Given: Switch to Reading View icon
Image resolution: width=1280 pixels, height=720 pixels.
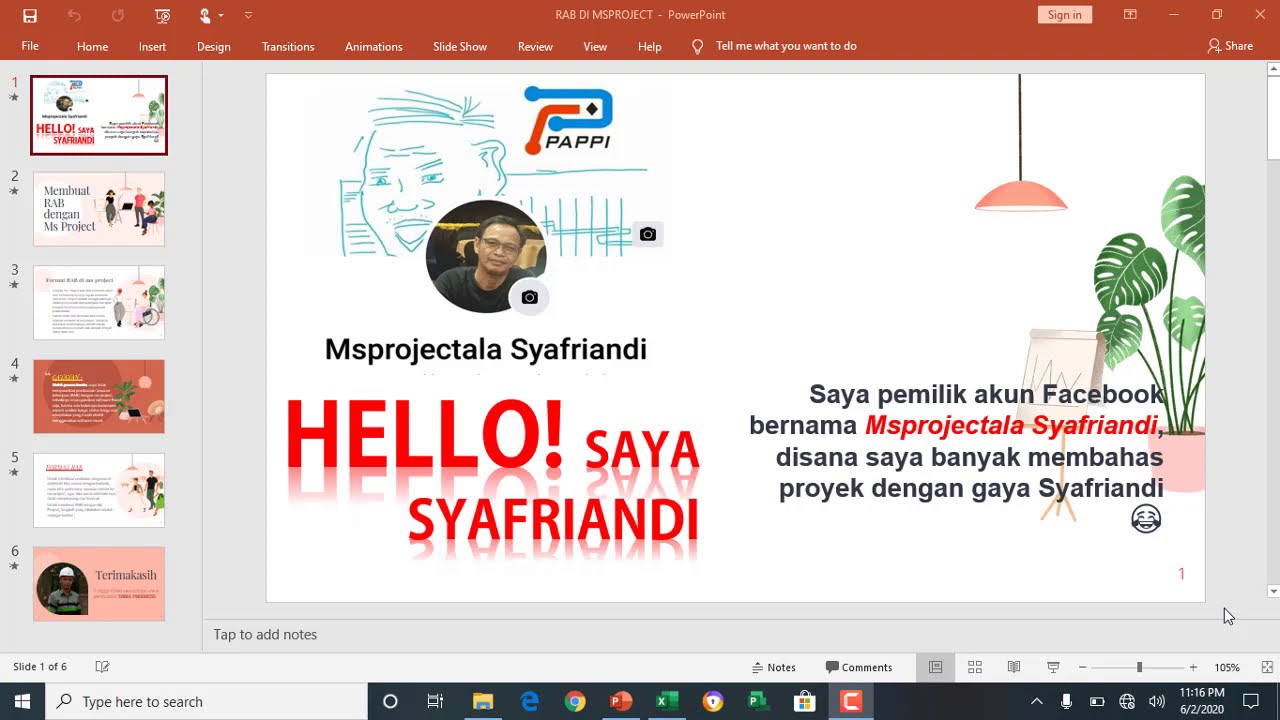Looking at the screenshot, I should pos(1014,667).
